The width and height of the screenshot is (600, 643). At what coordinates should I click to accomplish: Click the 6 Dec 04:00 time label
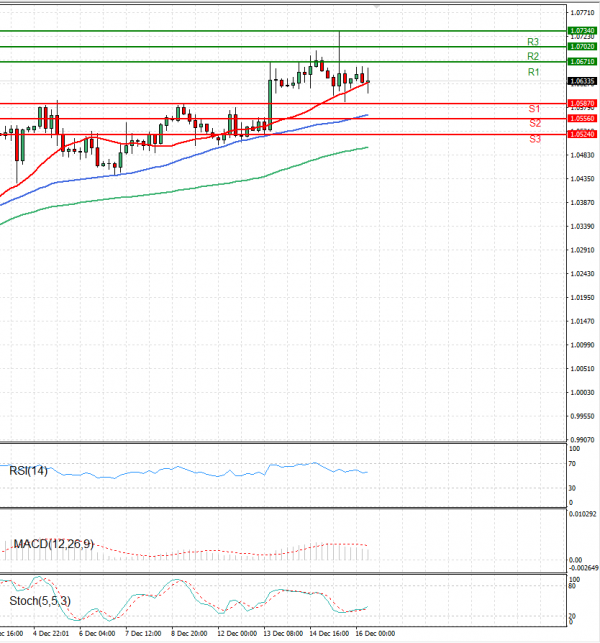click(x=97, y=634)
